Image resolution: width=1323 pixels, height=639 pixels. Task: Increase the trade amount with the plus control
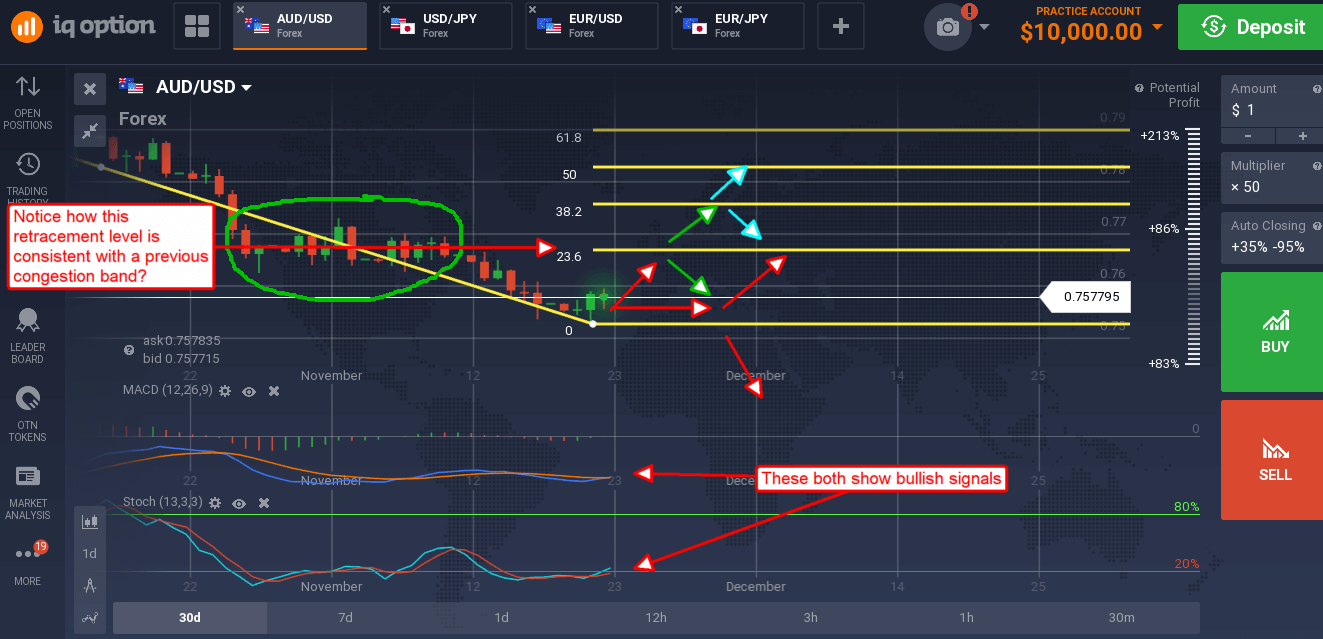click(1300, 136)
